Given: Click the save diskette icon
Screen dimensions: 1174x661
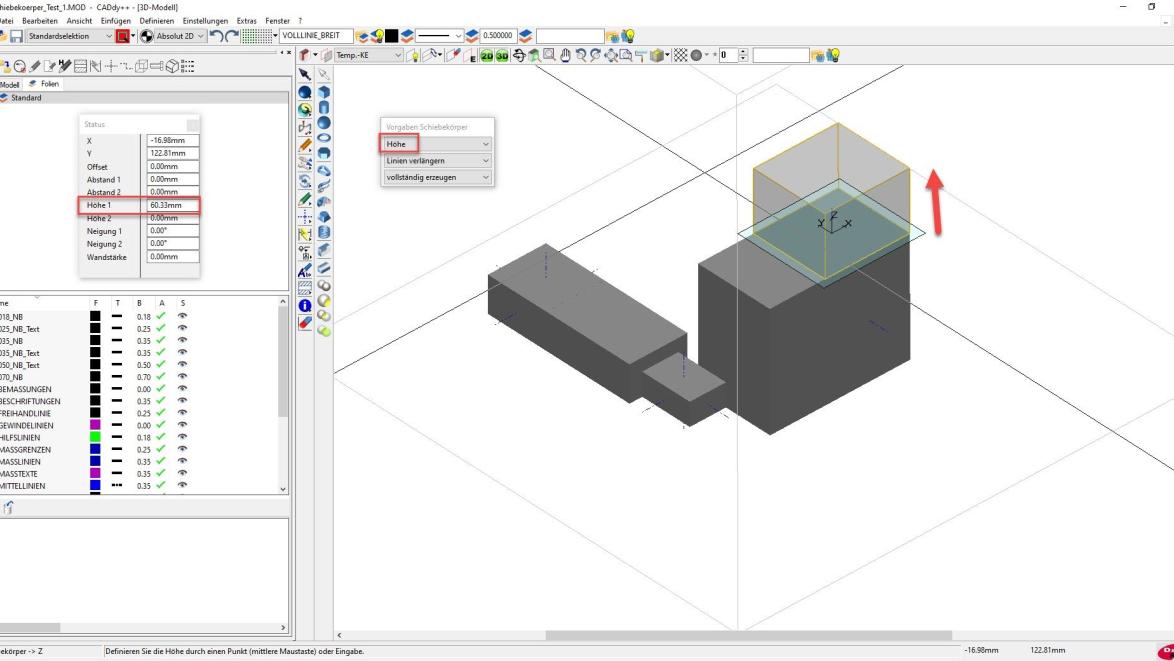Looking at the screenshot, I should pos(17,36).
